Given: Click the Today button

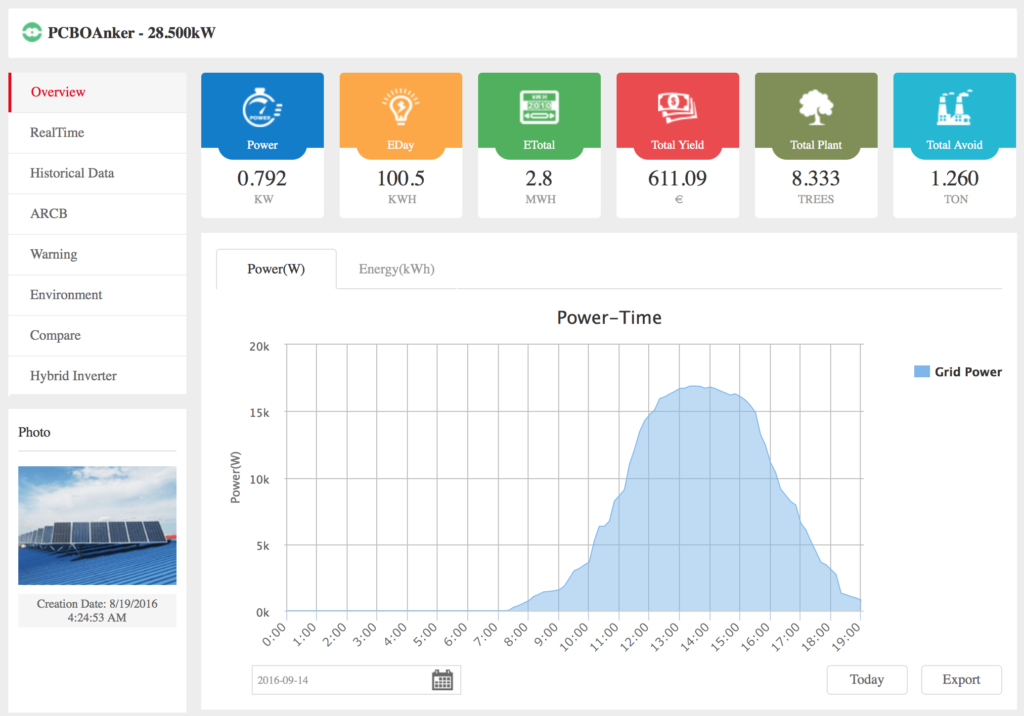Looking at the screenshot, I should coord(866,679).
